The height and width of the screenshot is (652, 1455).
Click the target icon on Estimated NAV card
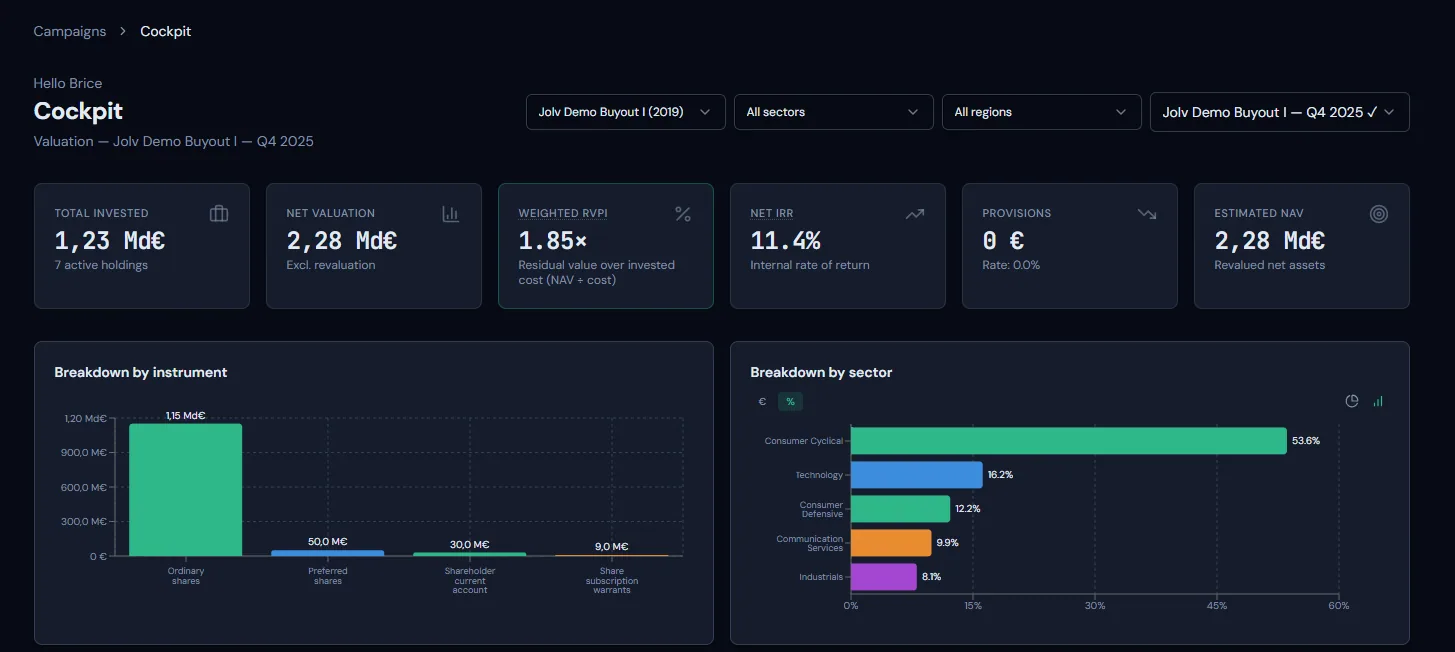click(x=1379, y=214)
